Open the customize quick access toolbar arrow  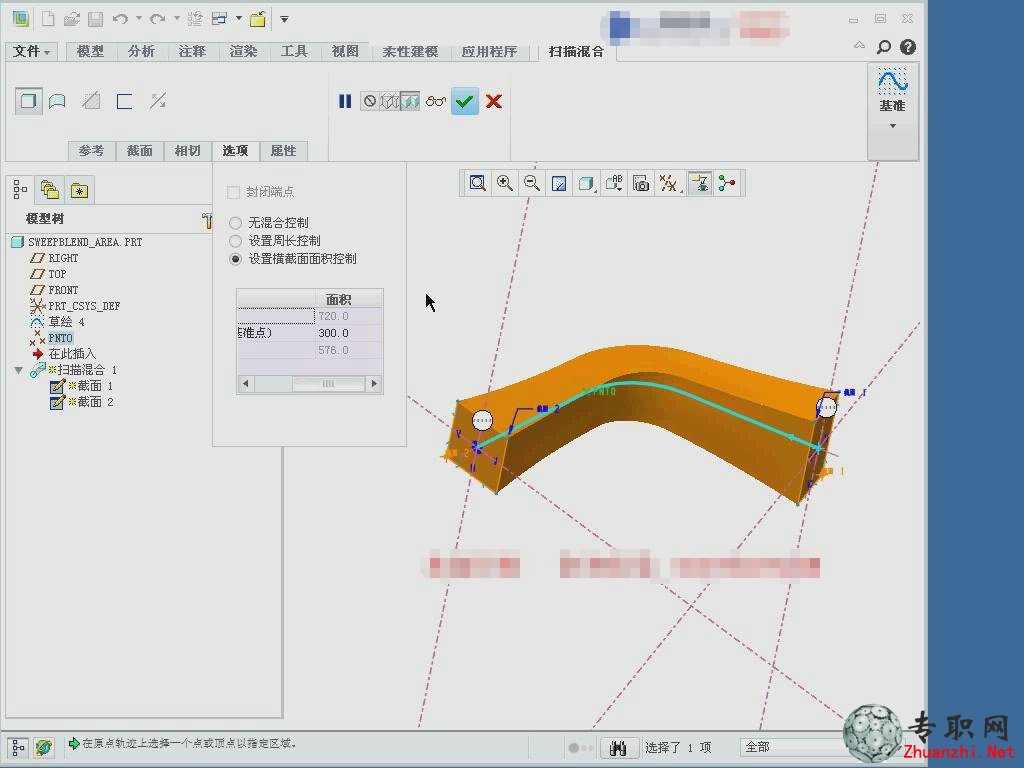click(284, 19)
